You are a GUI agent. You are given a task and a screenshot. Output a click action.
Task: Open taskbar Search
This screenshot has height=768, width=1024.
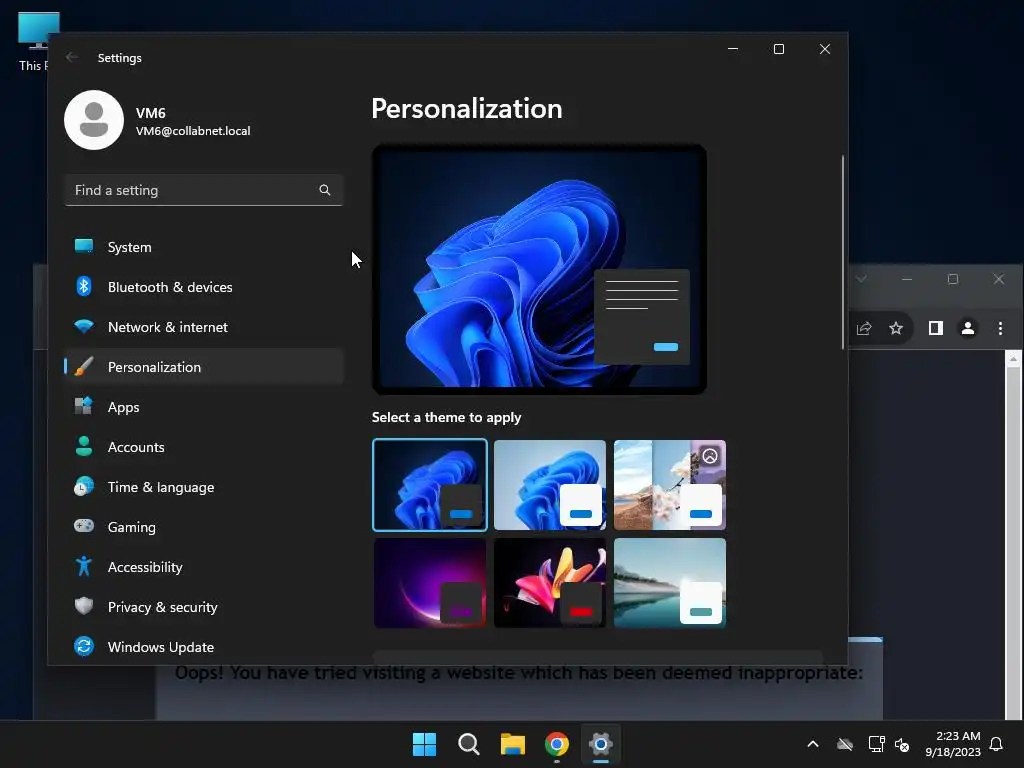coord(468,744)
